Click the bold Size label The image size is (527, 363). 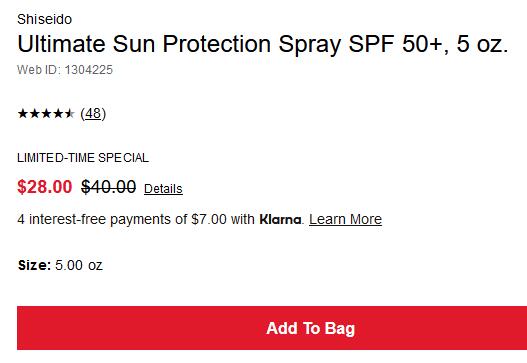click(34, 265)
